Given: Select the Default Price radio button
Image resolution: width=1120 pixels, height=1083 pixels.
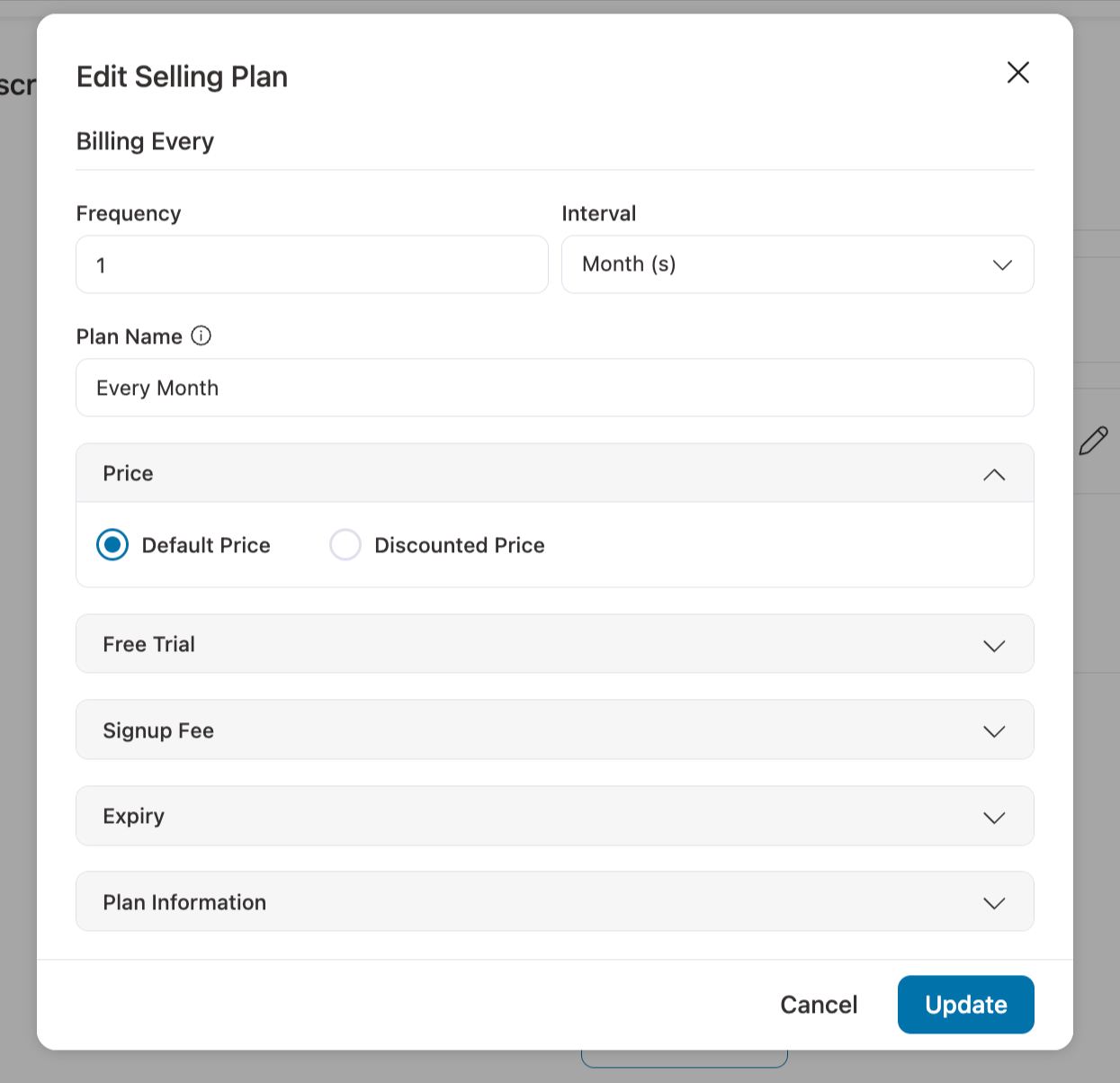Looking at the screenshot, I should pyautogui.click(x=112, y=545).
